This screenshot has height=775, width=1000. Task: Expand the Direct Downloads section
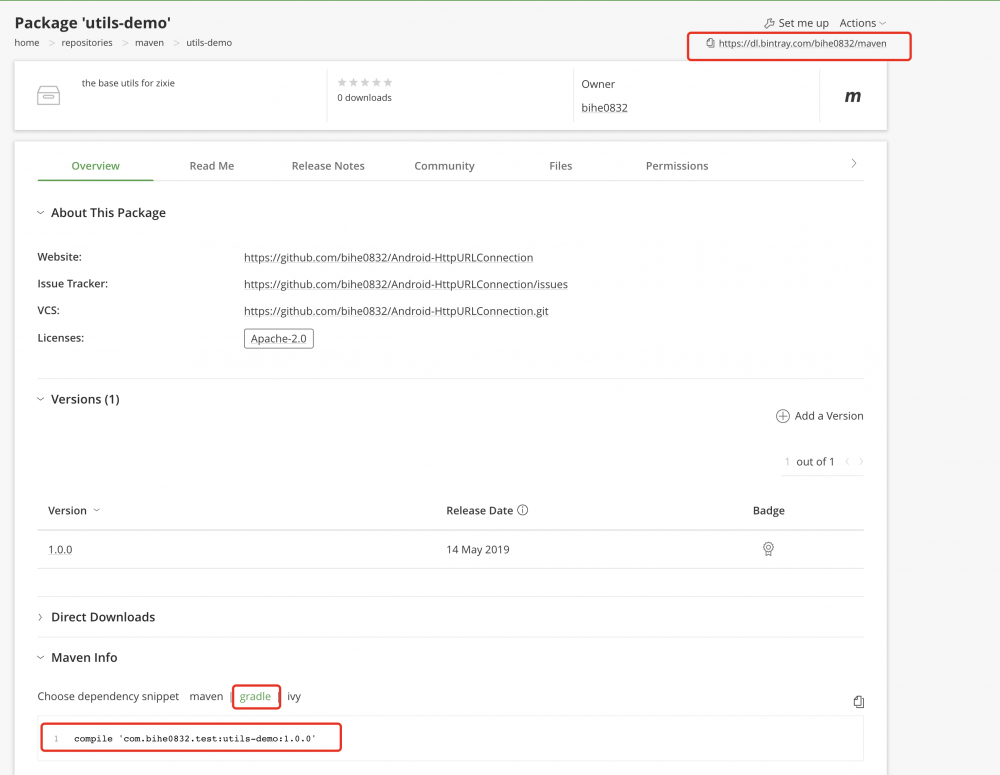[41, 617]
